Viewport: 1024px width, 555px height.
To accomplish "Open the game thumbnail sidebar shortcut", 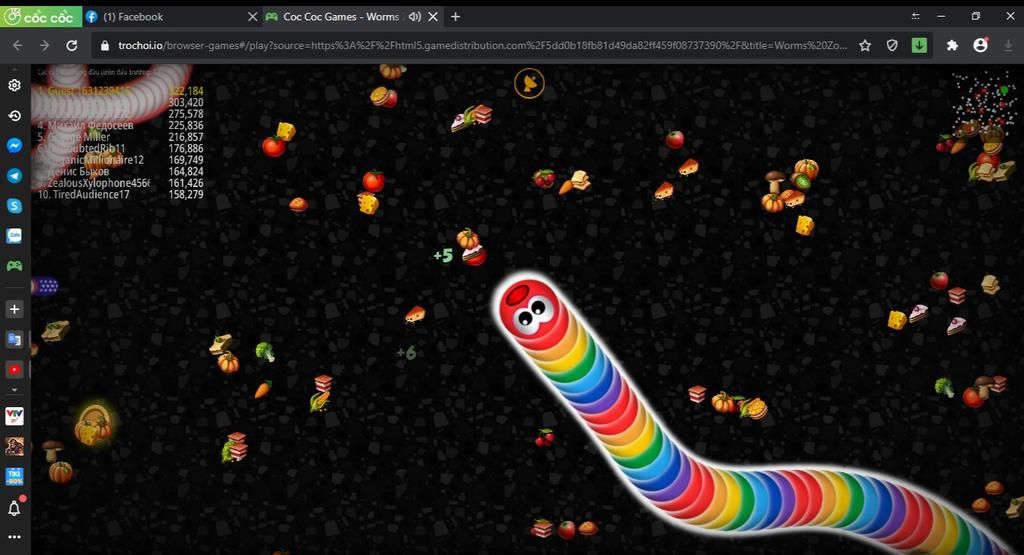I will [x=14, y=446].
